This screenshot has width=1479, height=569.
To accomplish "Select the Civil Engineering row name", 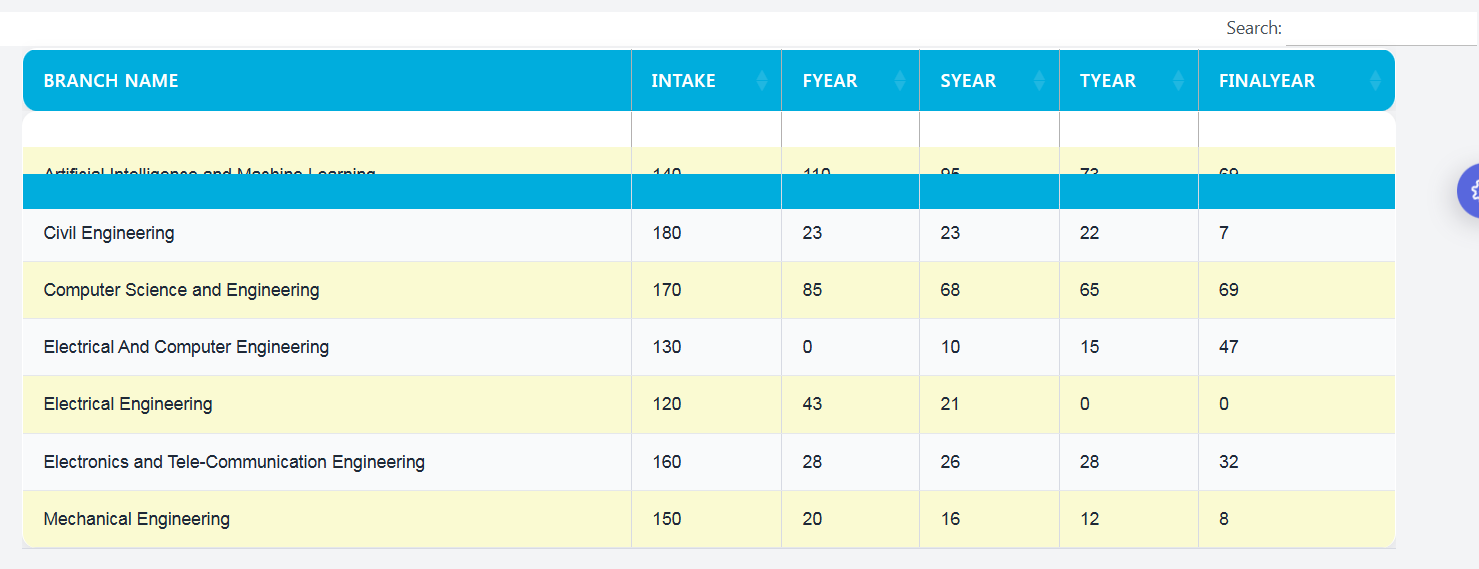I will tap(109, 233).
